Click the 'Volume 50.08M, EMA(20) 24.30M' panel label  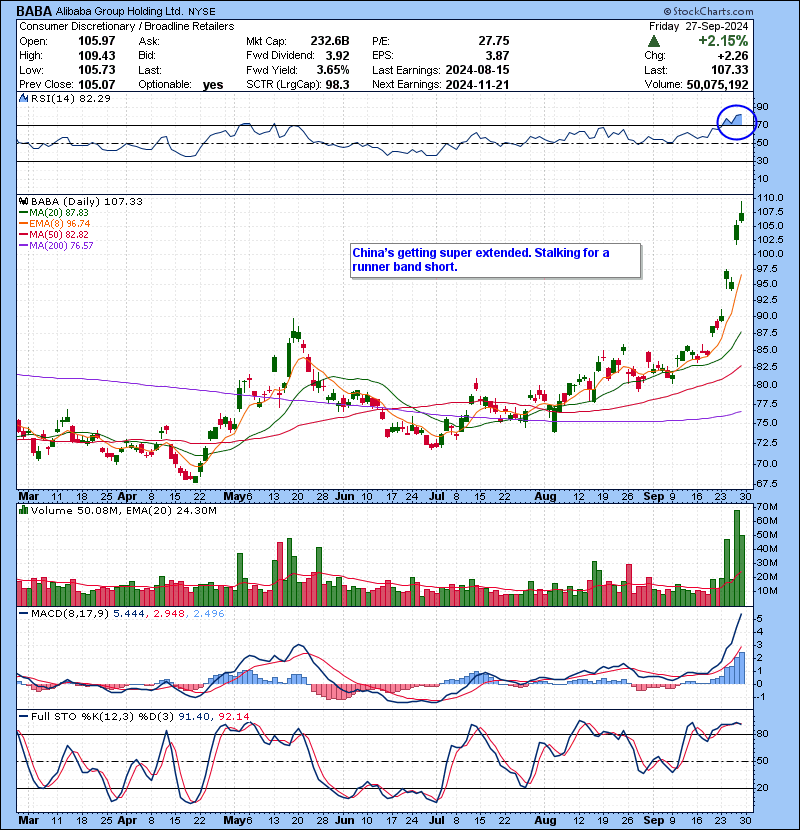(x=124, y=511)
